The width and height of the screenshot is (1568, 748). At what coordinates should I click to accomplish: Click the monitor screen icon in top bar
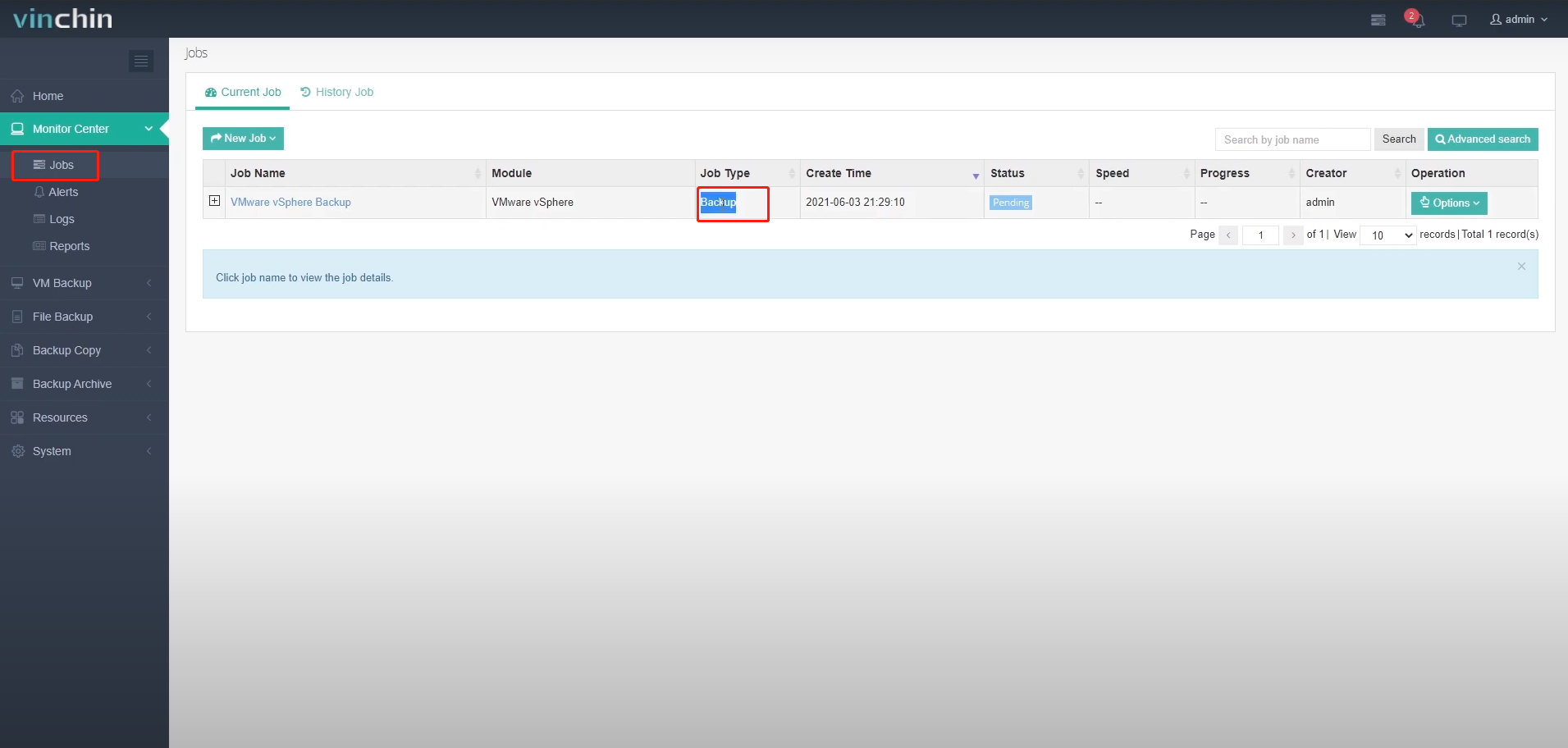(1459, 20)
